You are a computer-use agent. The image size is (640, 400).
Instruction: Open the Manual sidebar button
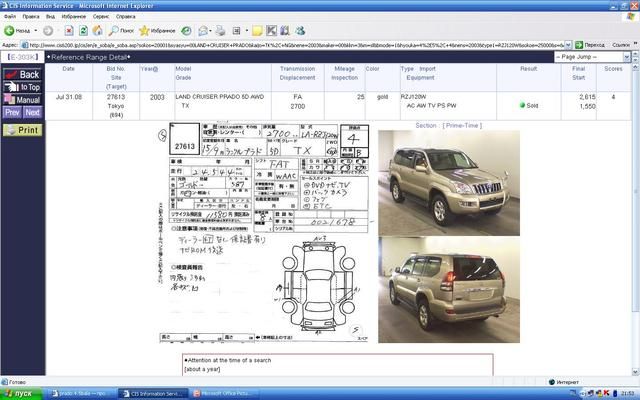(22, 100)
